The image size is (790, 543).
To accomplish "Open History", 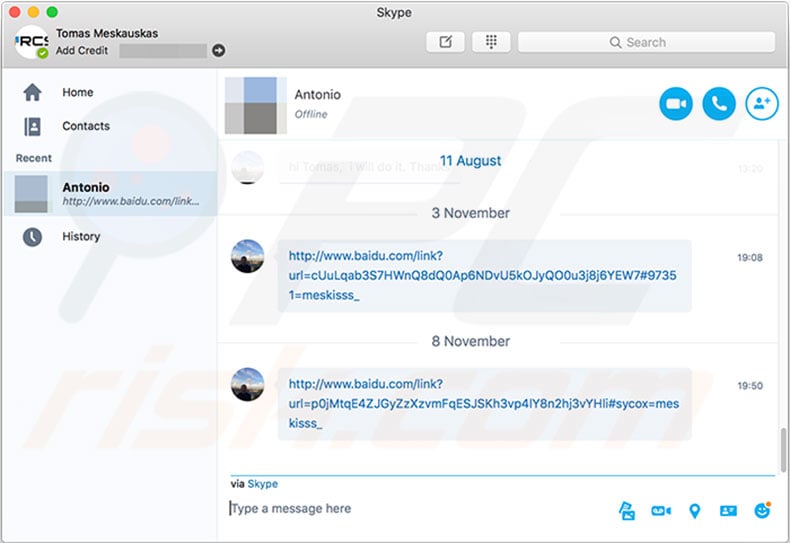I will pos(81,236).
